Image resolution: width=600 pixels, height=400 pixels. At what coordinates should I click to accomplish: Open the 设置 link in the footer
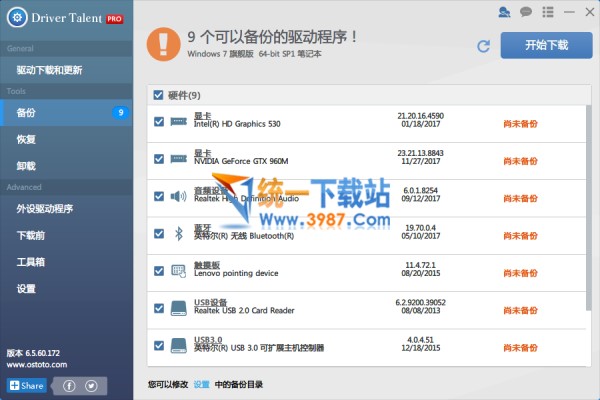(201, 384)
